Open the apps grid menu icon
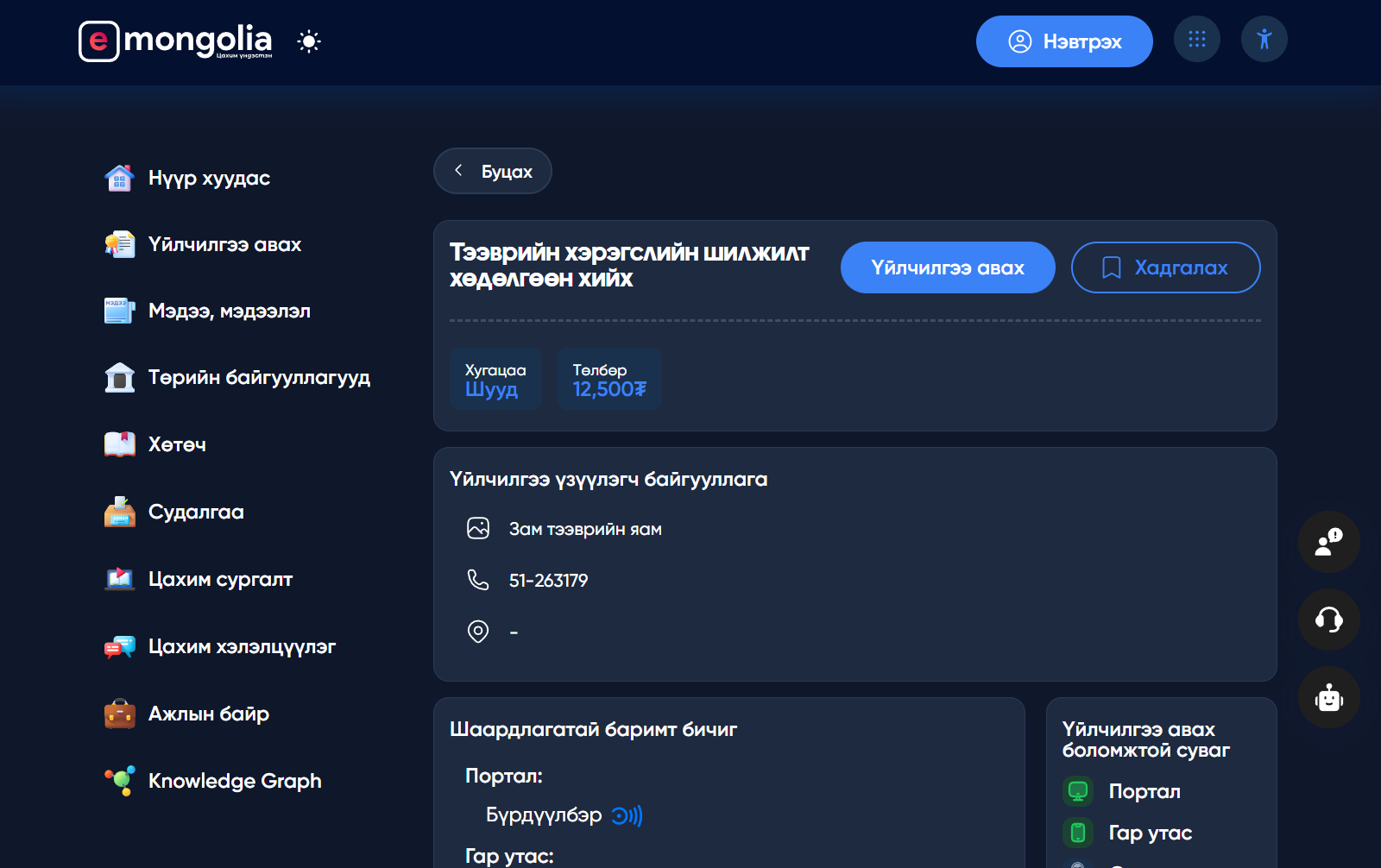Image resolution: width=1381 pixels, height=868 pixels. (x=1196, y=40)
